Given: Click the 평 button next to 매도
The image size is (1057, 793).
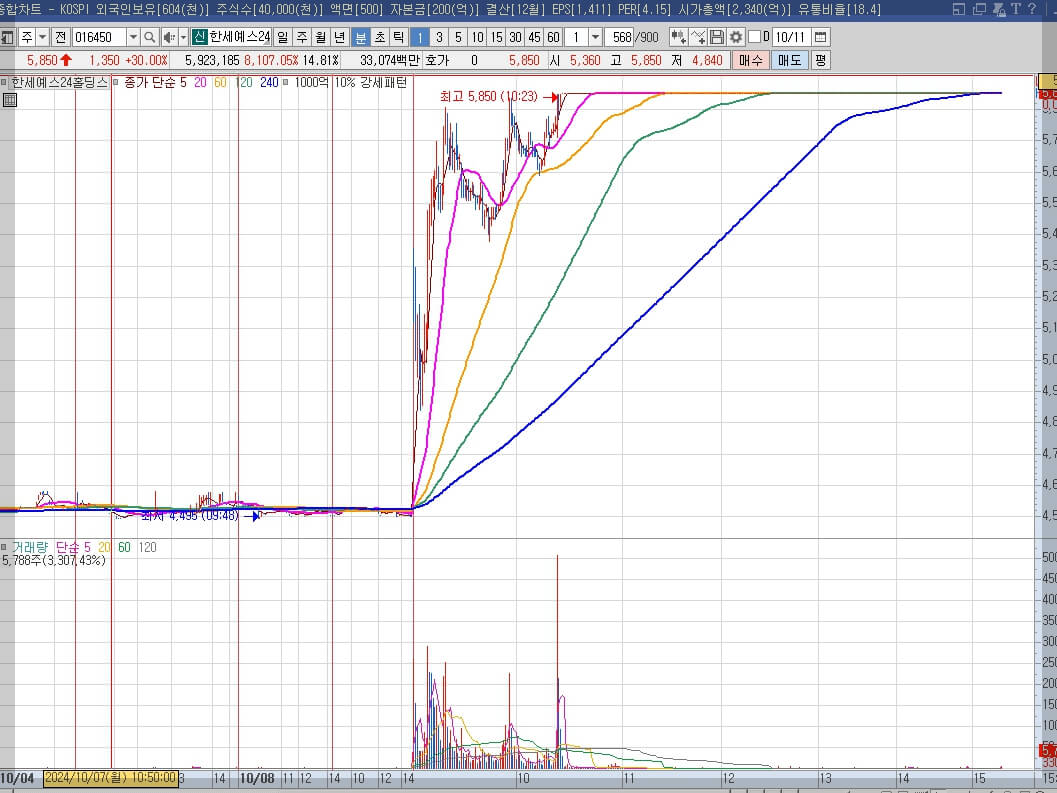Looking at the screenshot, I should coord(820,60).
